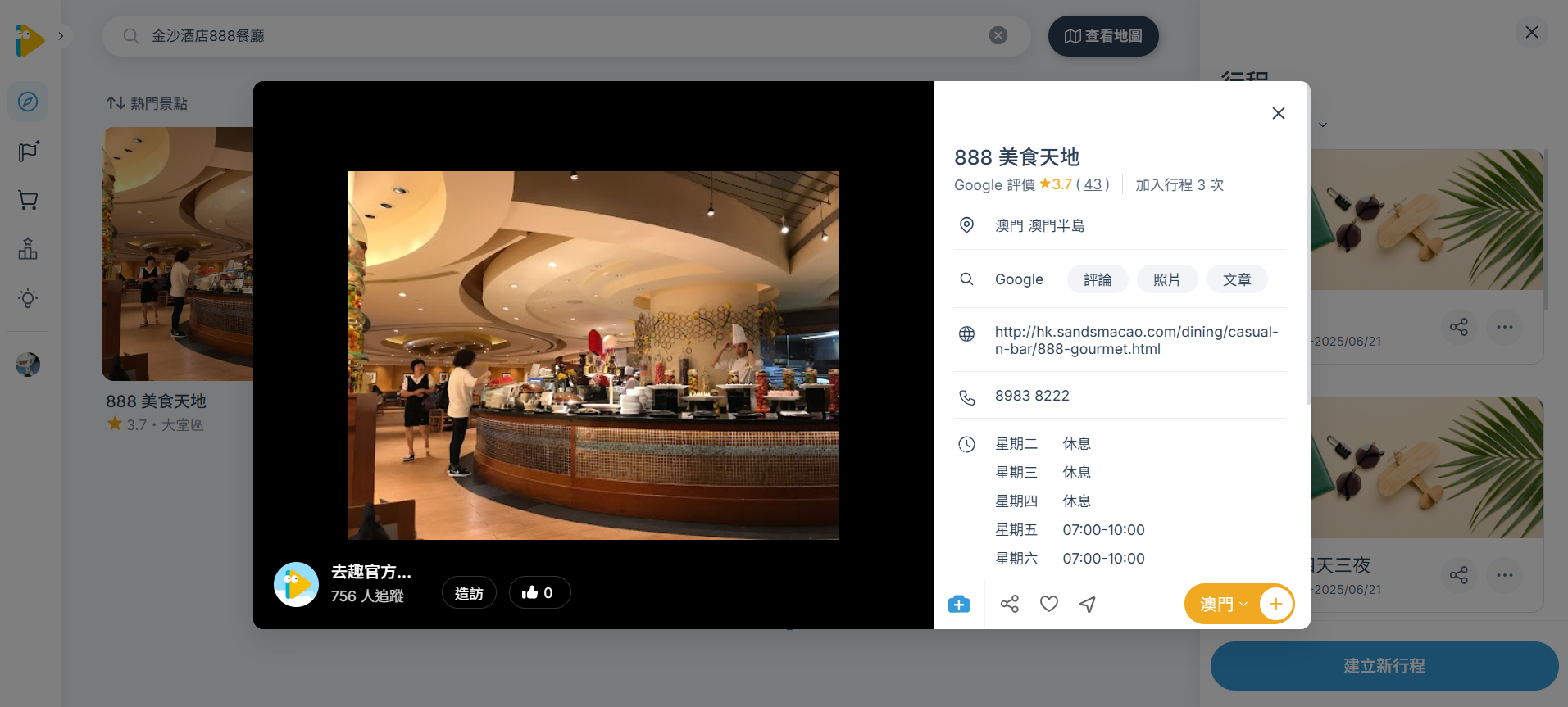The image size is (1568, 707).
Task: Like the photo with the thumbs-up button
Action: point(539,593)
